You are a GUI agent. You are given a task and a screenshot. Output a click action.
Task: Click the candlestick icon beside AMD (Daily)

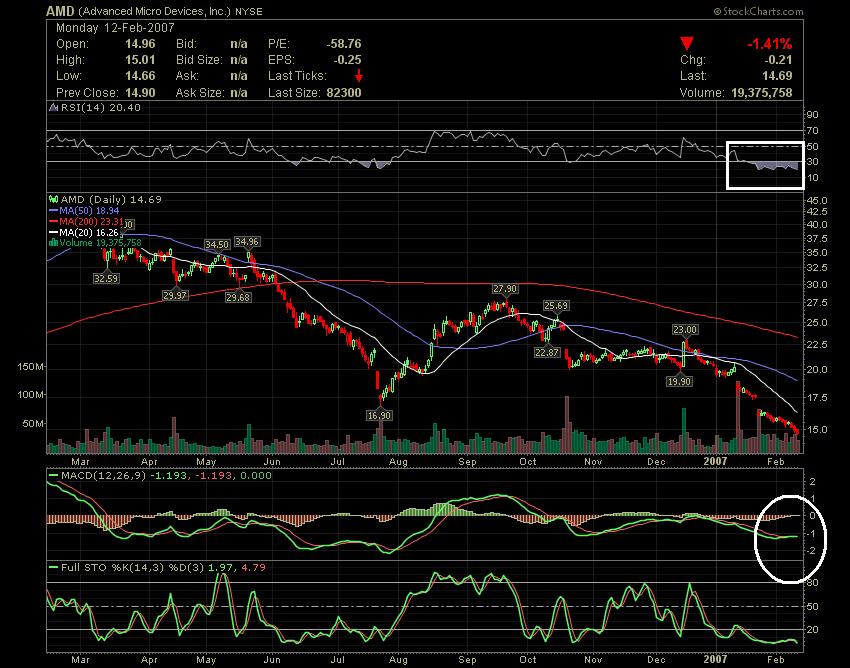tap(54, 200)
